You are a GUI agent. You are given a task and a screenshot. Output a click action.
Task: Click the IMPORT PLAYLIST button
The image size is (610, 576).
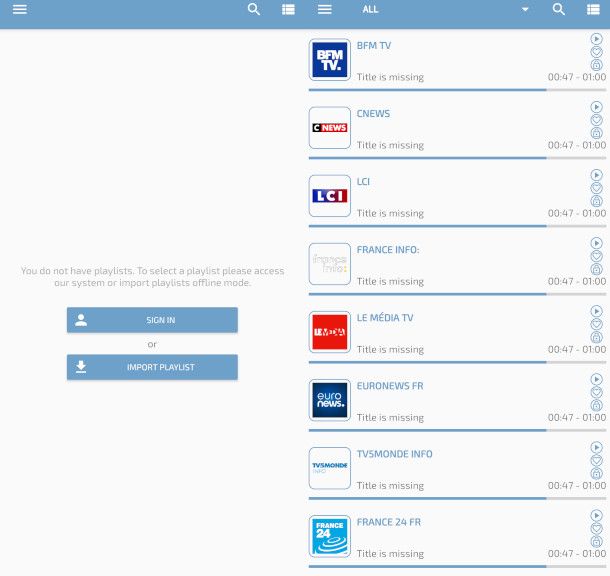click(x=152, y=367)
